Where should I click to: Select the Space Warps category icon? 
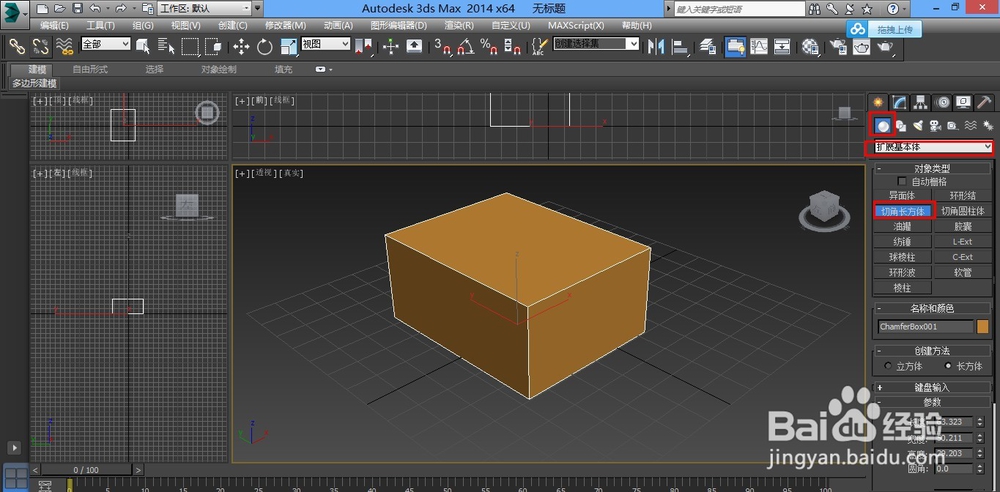(971, 126)
